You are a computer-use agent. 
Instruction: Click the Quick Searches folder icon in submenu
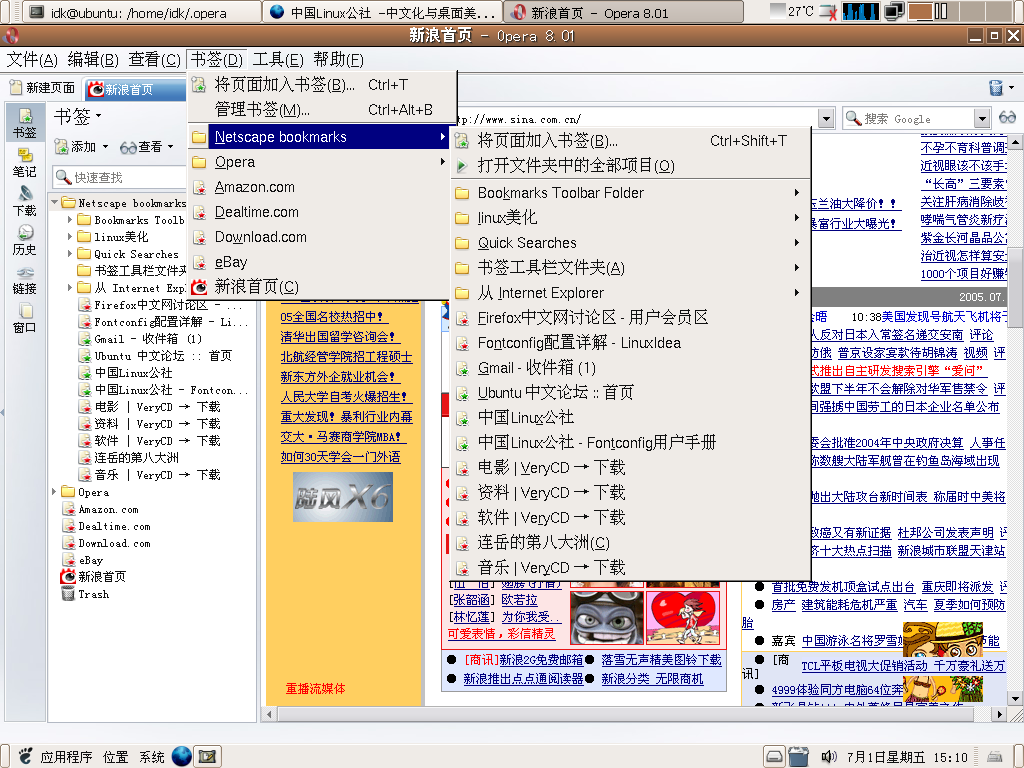click(x=462, y=244)
